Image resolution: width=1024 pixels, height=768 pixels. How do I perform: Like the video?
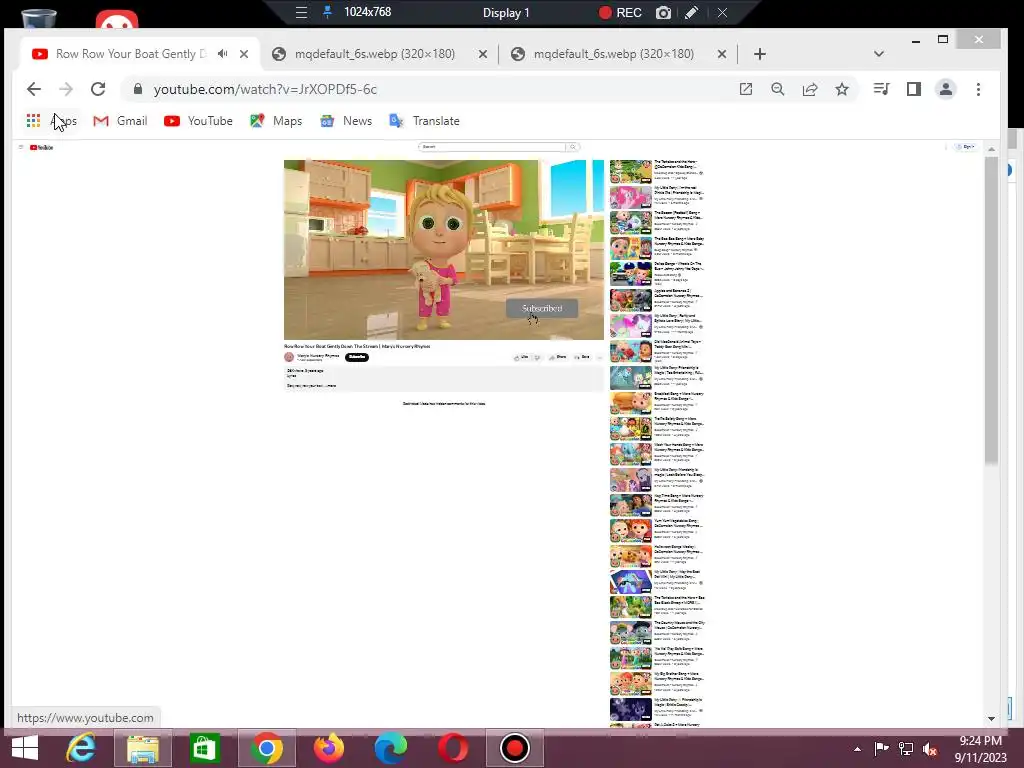521,357
